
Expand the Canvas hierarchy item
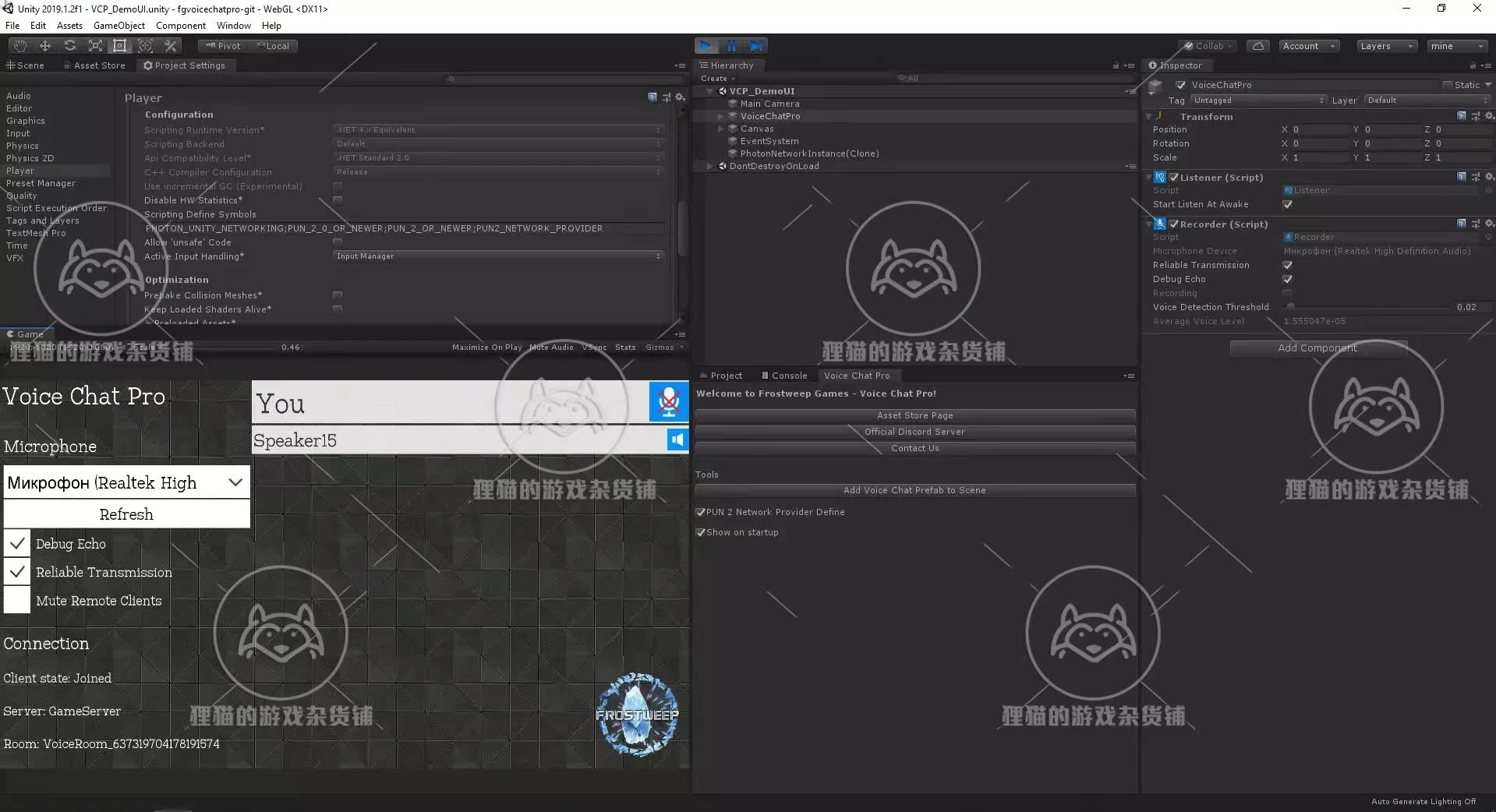720,129
